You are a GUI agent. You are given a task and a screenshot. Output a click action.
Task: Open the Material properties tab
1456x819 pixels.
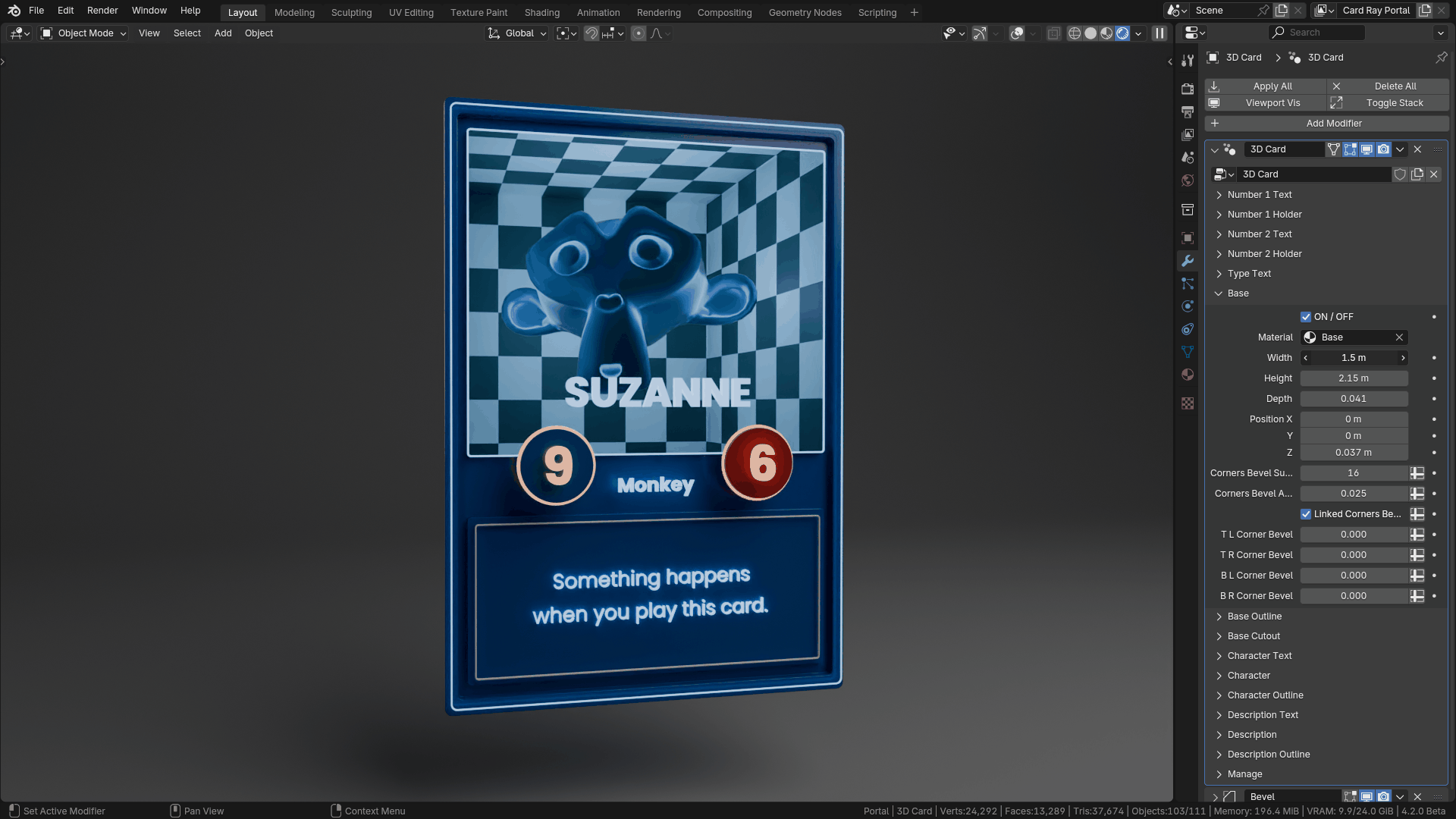point(1188,375)
